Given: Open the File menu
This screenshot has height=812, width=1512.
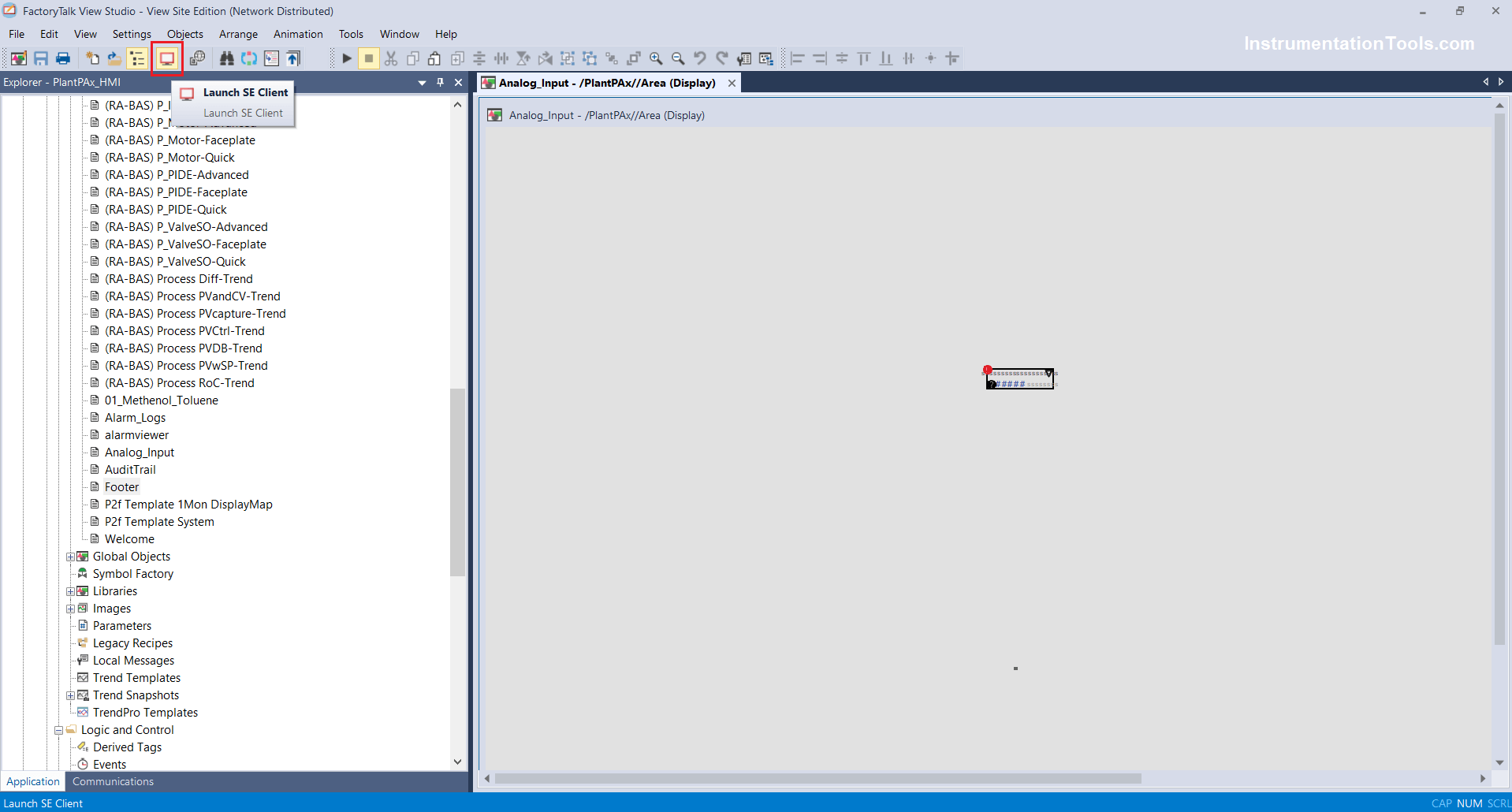Looking at the screenshot, I should pyautogui.click(x=17, y=34).
